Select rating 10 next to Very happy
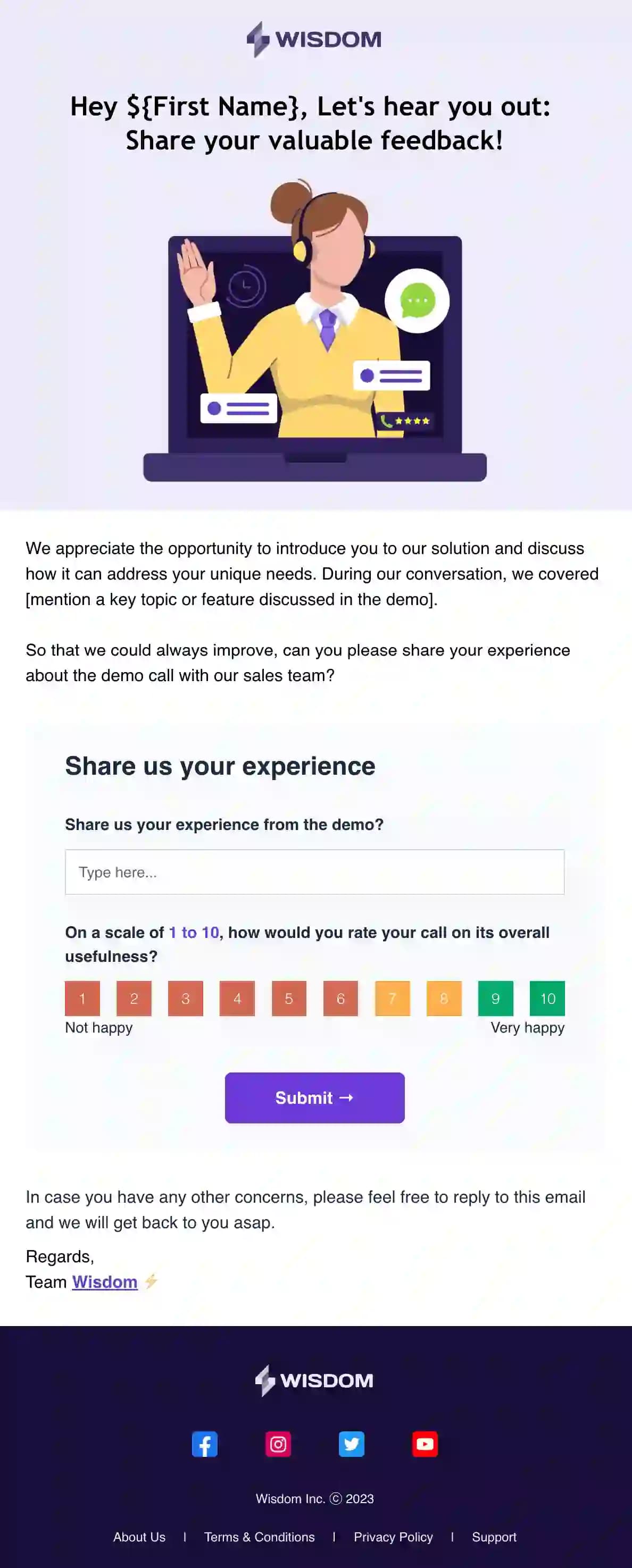 [x=547, y=999]
